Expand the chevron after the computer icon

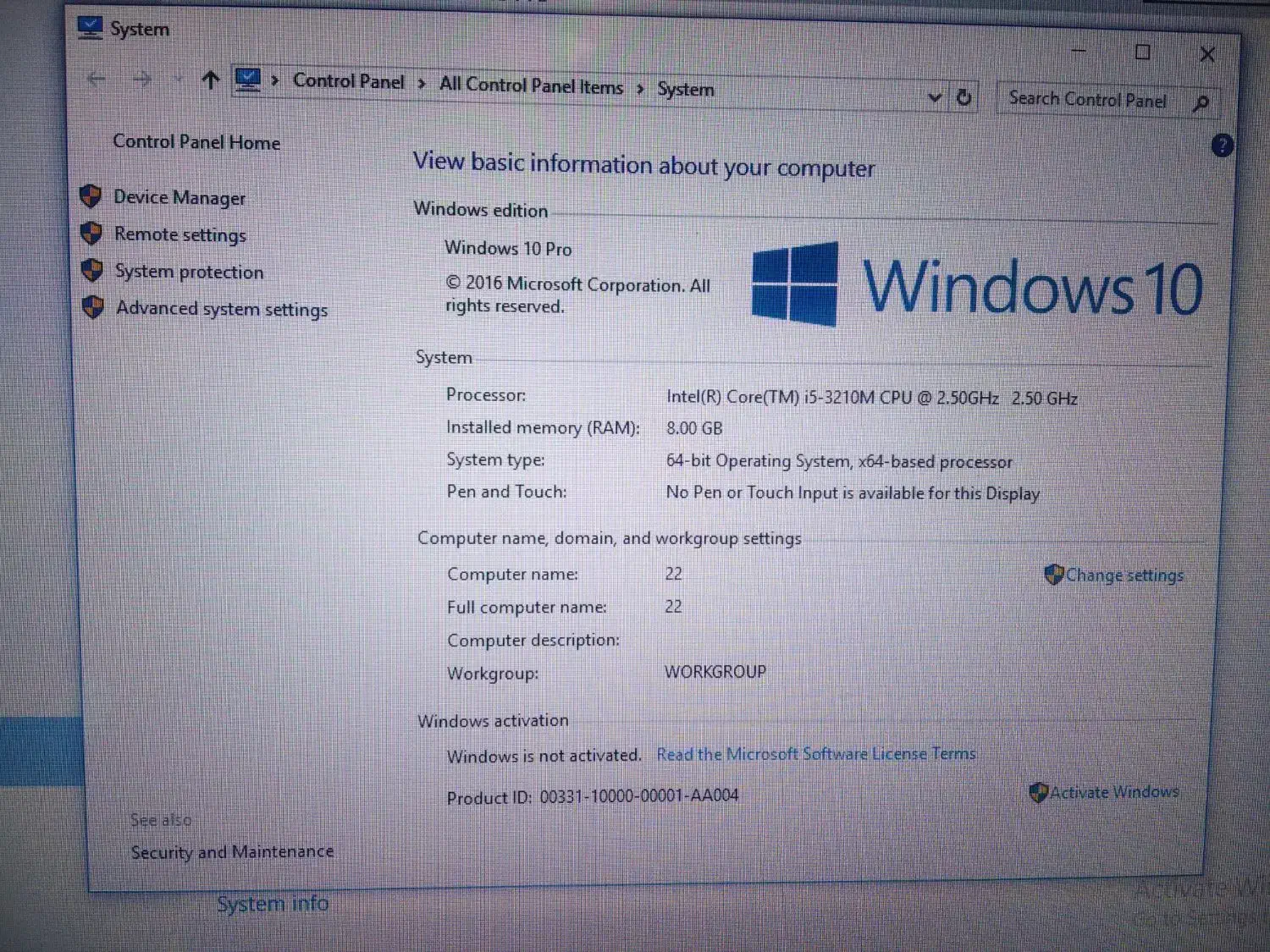(275, 81)
